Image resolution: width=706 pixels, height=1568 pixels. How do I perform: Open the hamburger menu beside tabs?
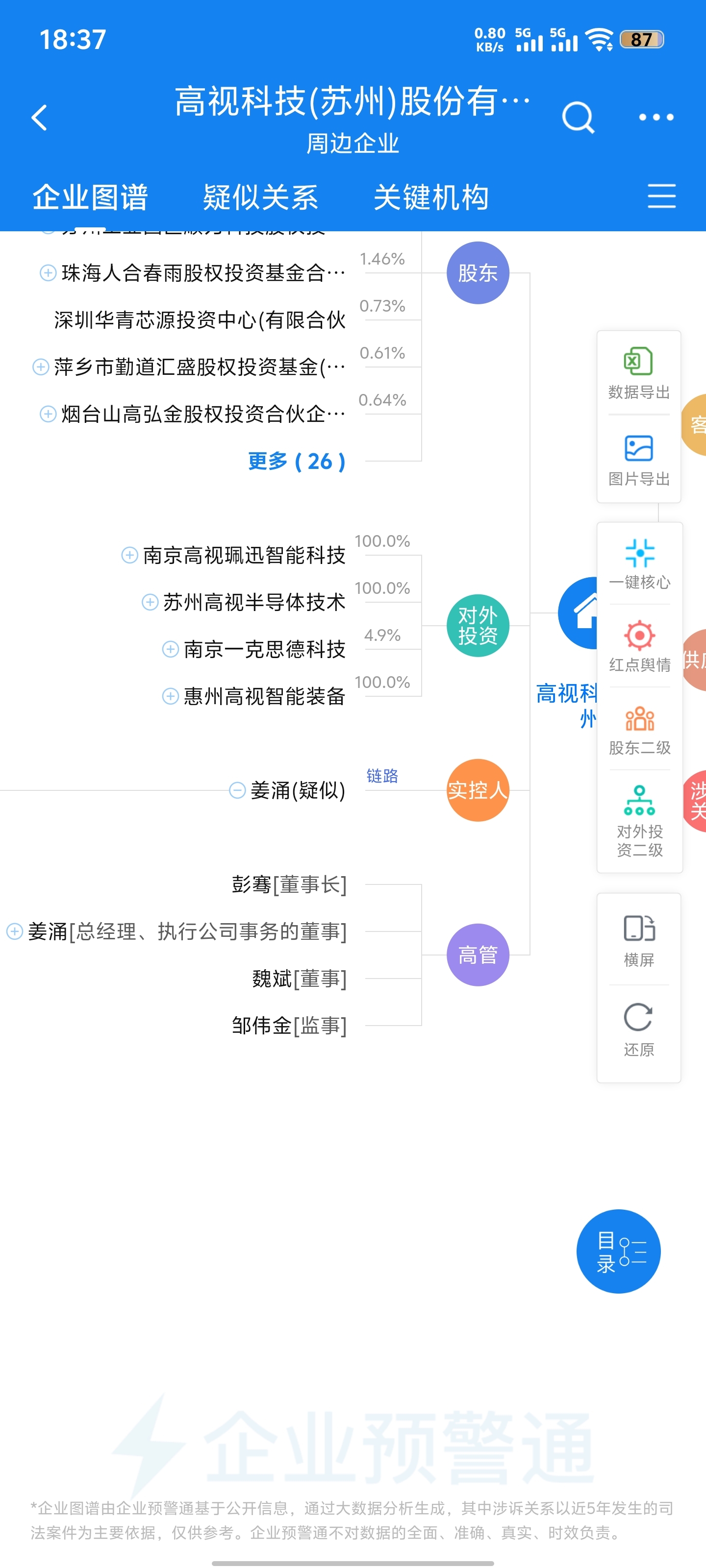click(661, 196)
